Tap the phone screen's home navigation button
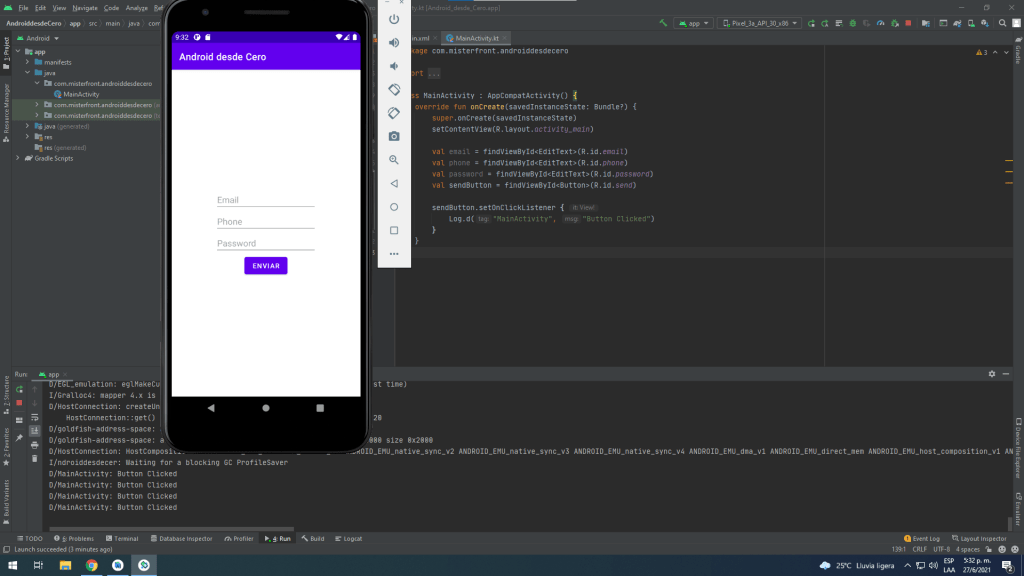This screenshot has width=1024, height=576. pyautogui.click(x=266, y=408)
